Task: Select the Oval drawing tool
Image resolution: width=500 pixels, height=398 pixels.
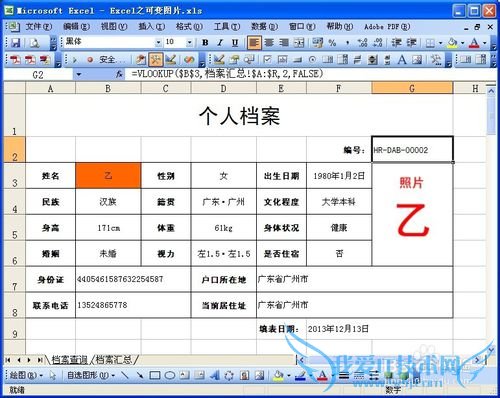Action: coord(170,376)
